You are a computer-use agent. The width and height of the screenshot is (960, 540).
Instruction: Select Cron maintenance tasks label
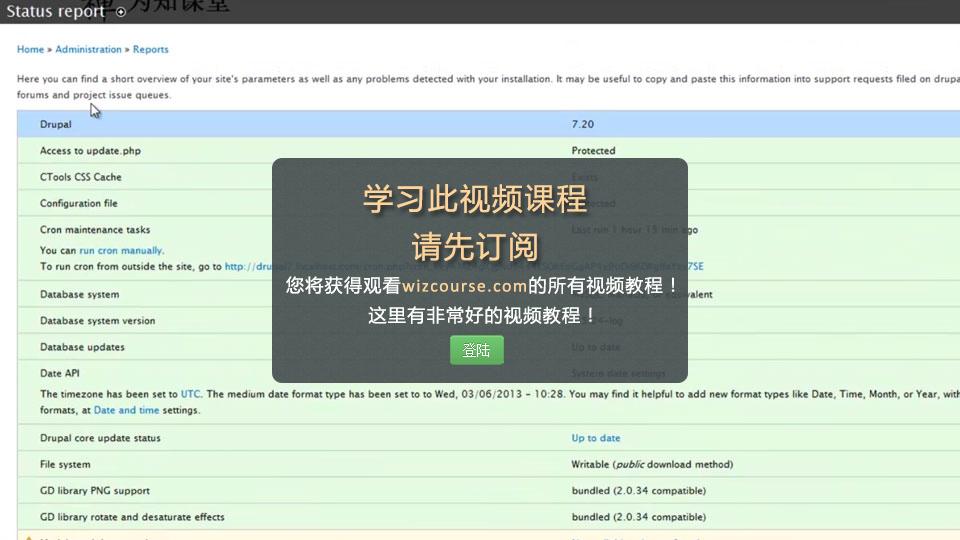pyautogui.click(x=95, y=230)
